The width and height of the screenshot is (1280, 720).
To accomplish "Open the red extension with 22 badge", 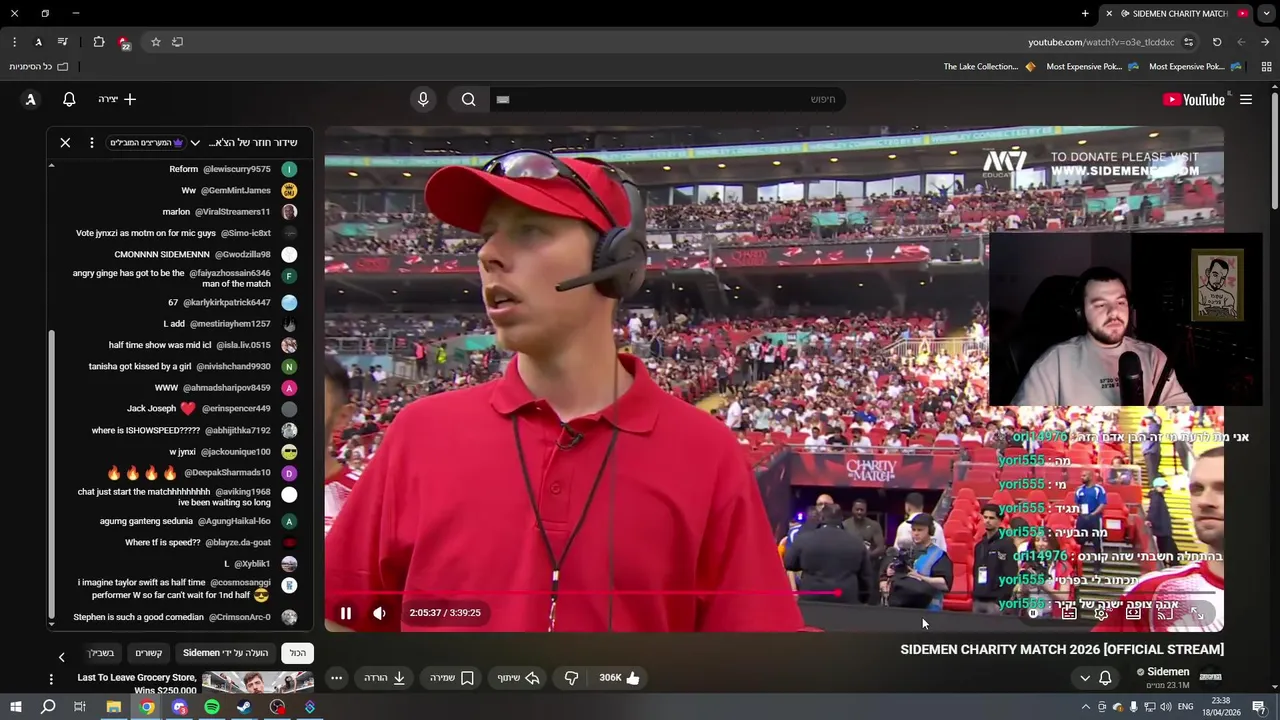I will [x=124, y=43].
